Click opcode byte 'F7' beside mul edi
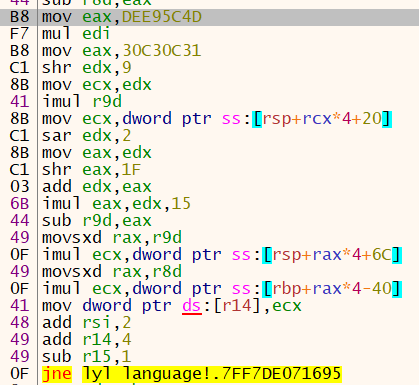 tap(20, 34)
